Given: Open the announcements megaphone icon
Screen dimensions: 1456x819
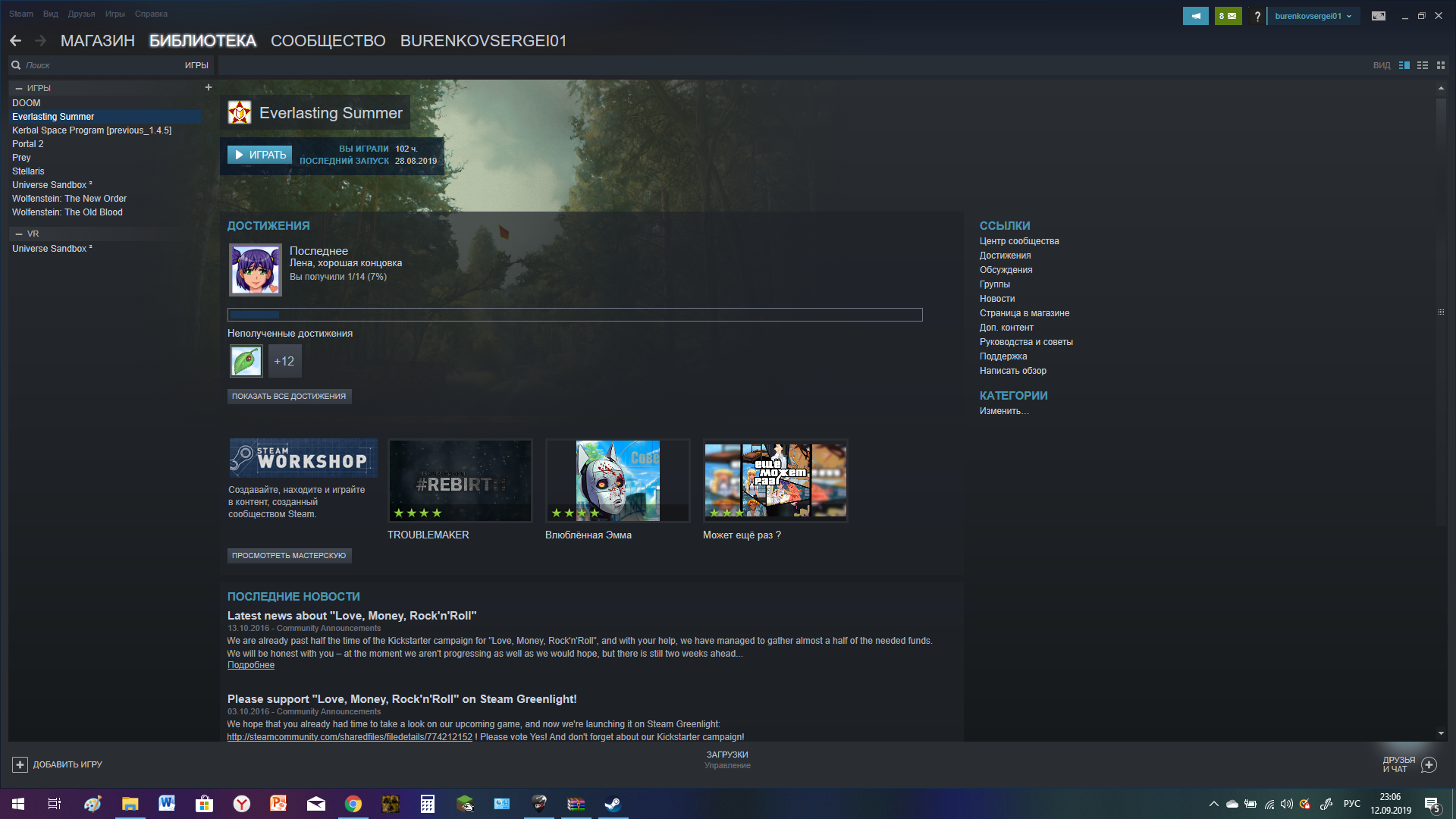Looking at the screenshot, I should [1195, 16].
